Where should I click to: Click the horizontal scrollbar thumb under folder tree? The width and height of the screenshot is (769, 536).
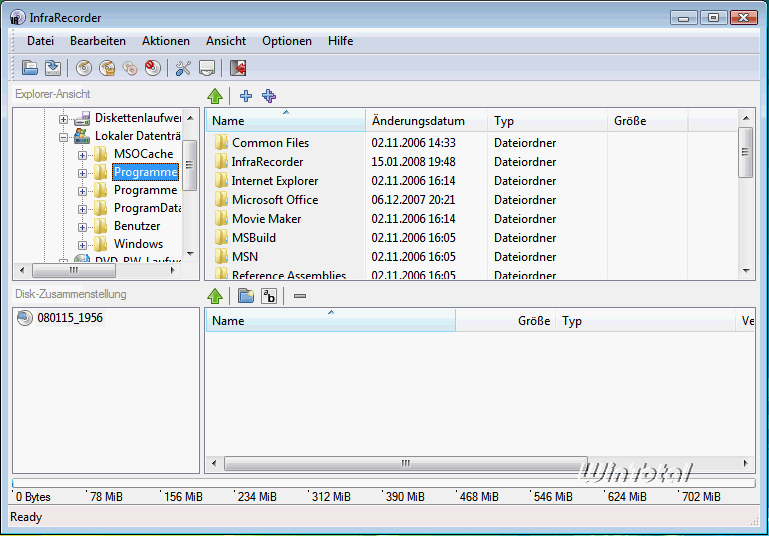(74, 270)
